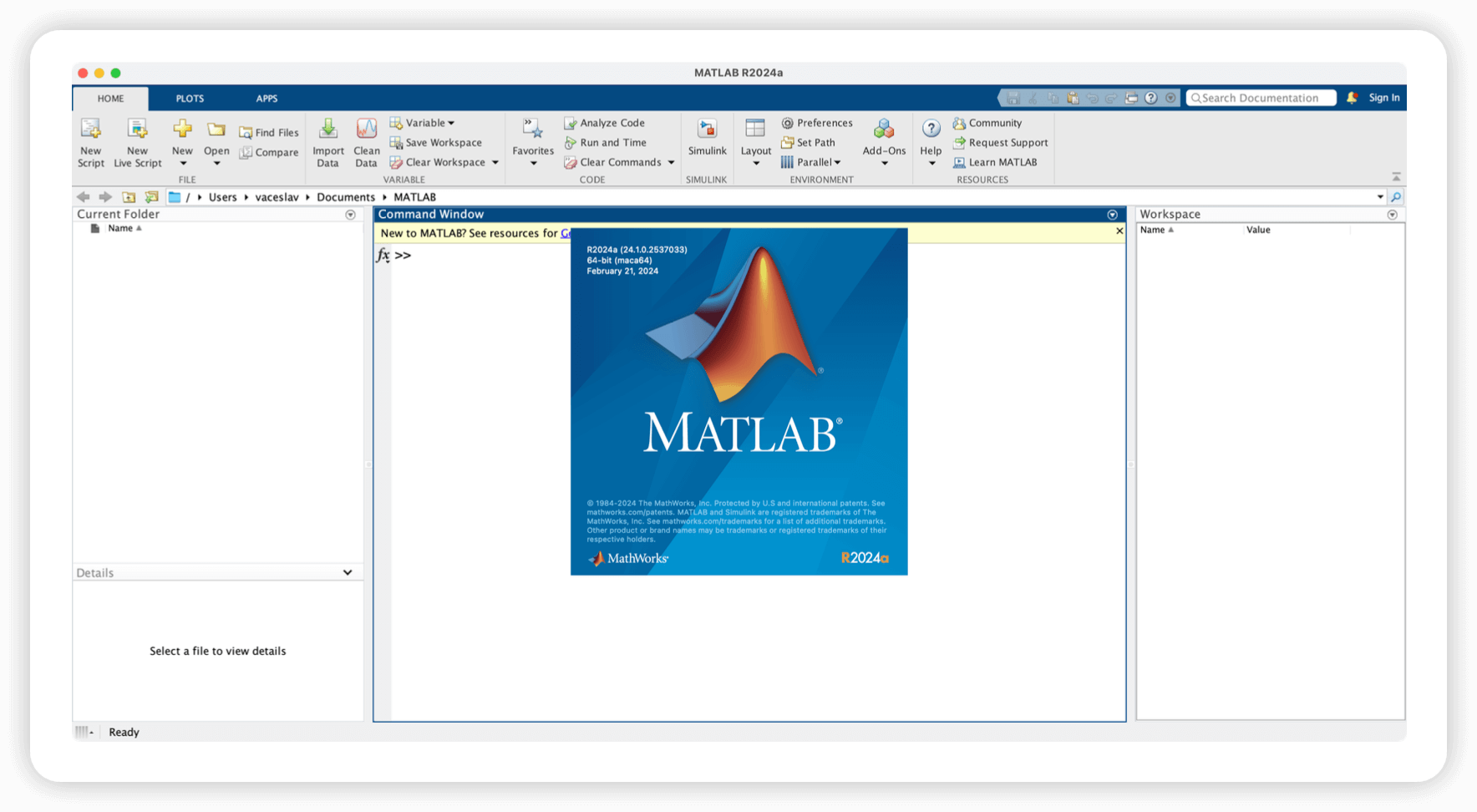The height and width of the screenshot is (812, 1477).
Task: Open address bar history dropdown
Action: (1379, 197)
